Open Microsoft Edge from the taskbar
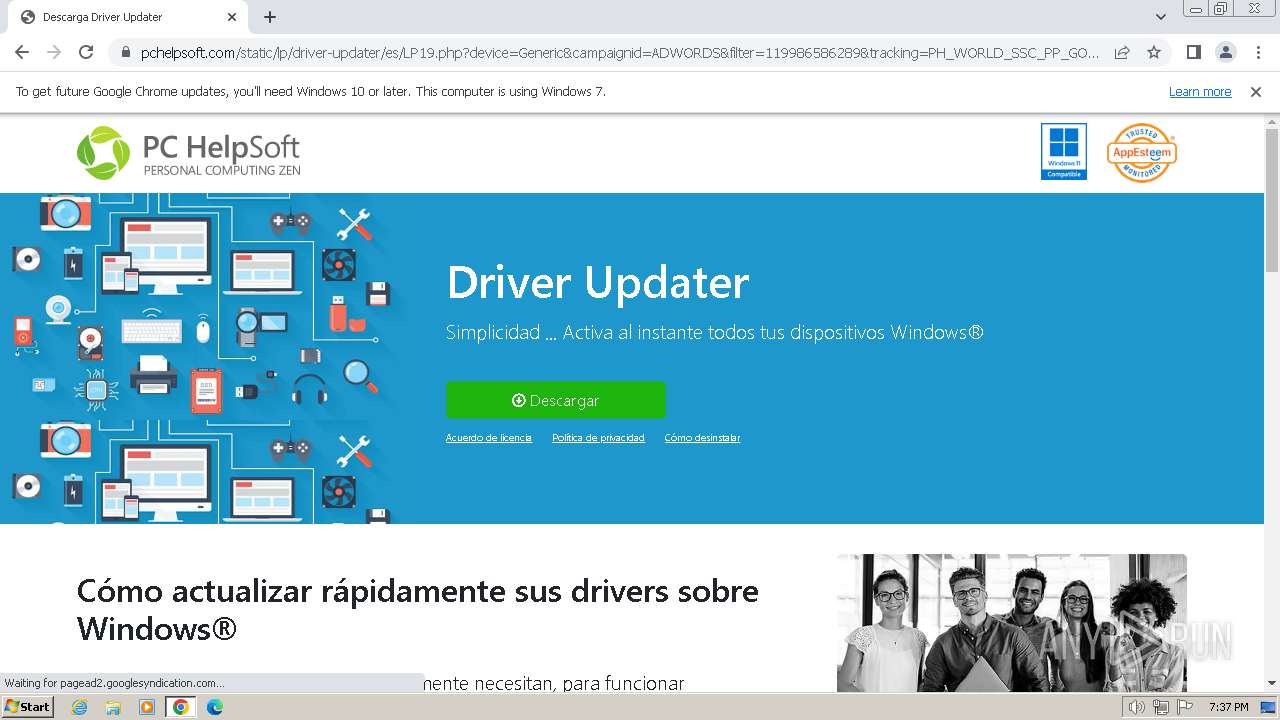The width and height of the screenshot is (1280, 720). pyautogui.click(x=215, y=707)
